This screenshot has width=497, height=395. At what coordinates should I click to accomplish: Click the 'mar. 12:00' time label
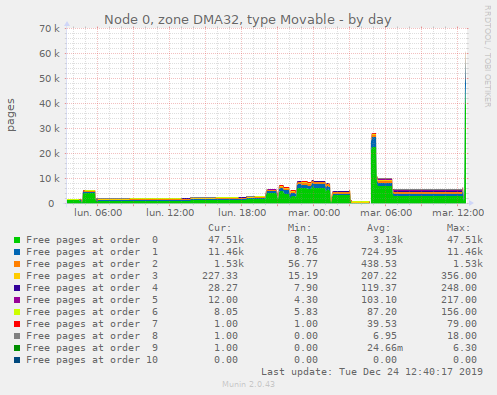pyautogui.click(x=458, y=213)
